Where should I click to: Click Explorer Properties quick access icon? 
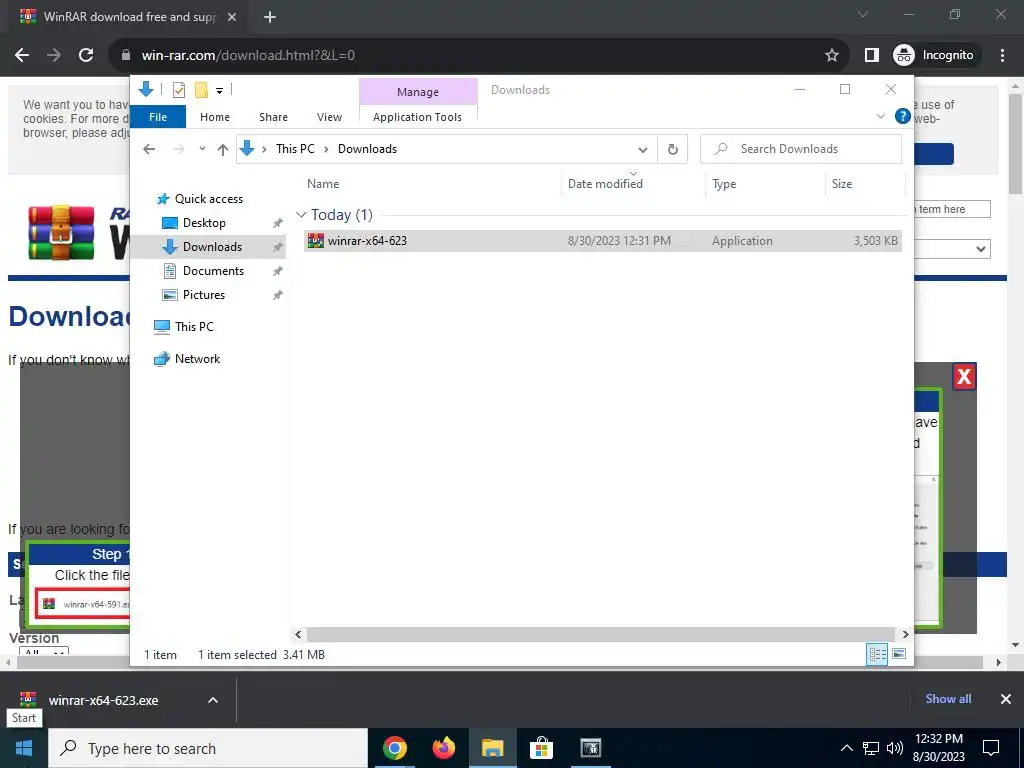tap(178, 90)
